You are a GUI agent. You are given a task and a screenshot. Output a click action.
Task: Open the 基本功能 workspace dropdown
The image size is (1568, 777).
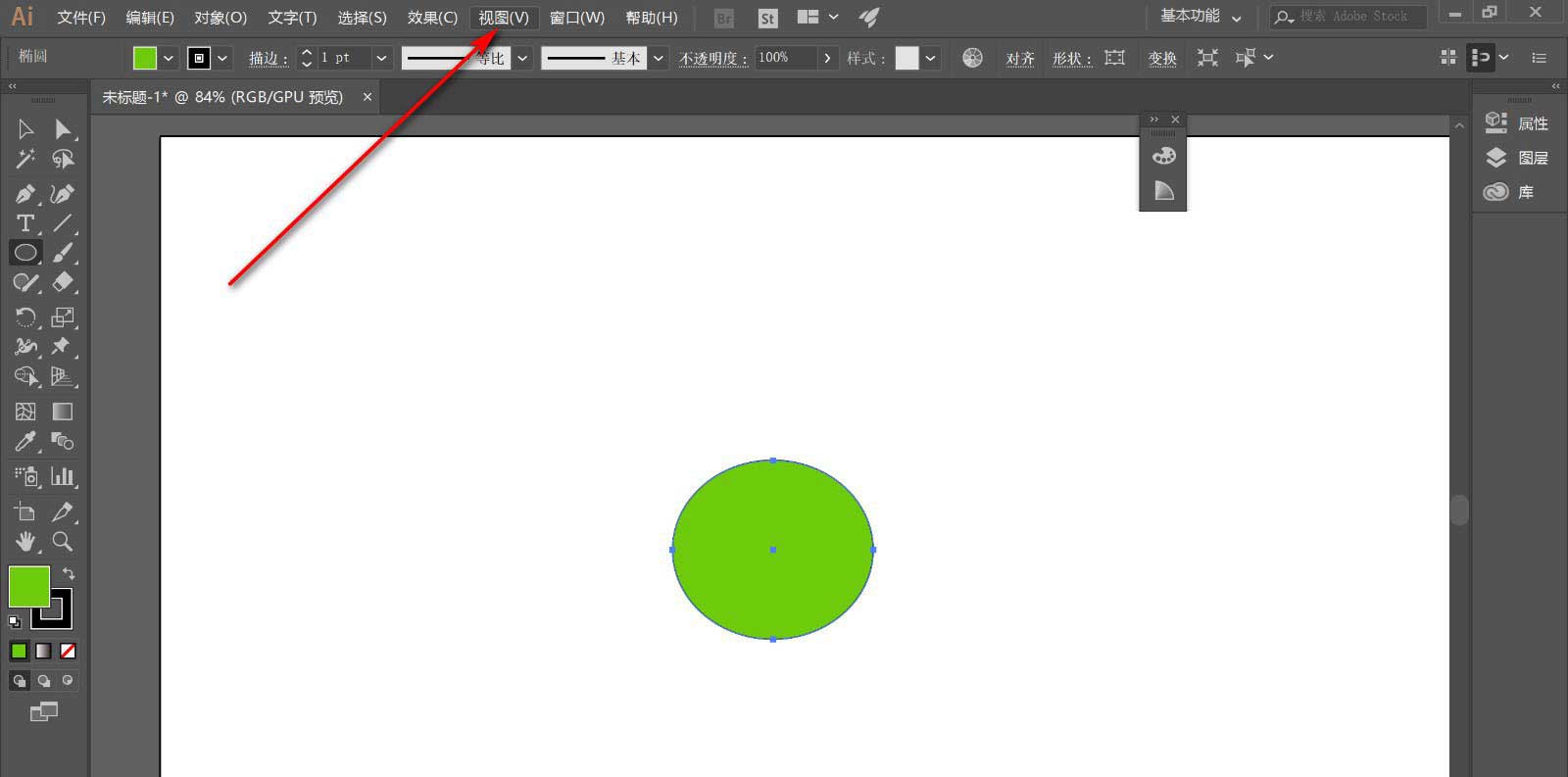pyautogui.click(x=1200, y=17)
